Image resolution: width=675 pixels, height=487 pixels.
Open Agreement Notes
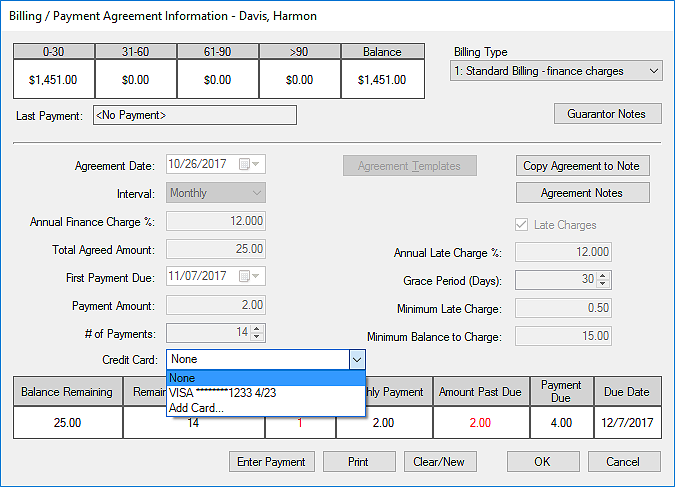pyautogui.click(x=582, y=193)
